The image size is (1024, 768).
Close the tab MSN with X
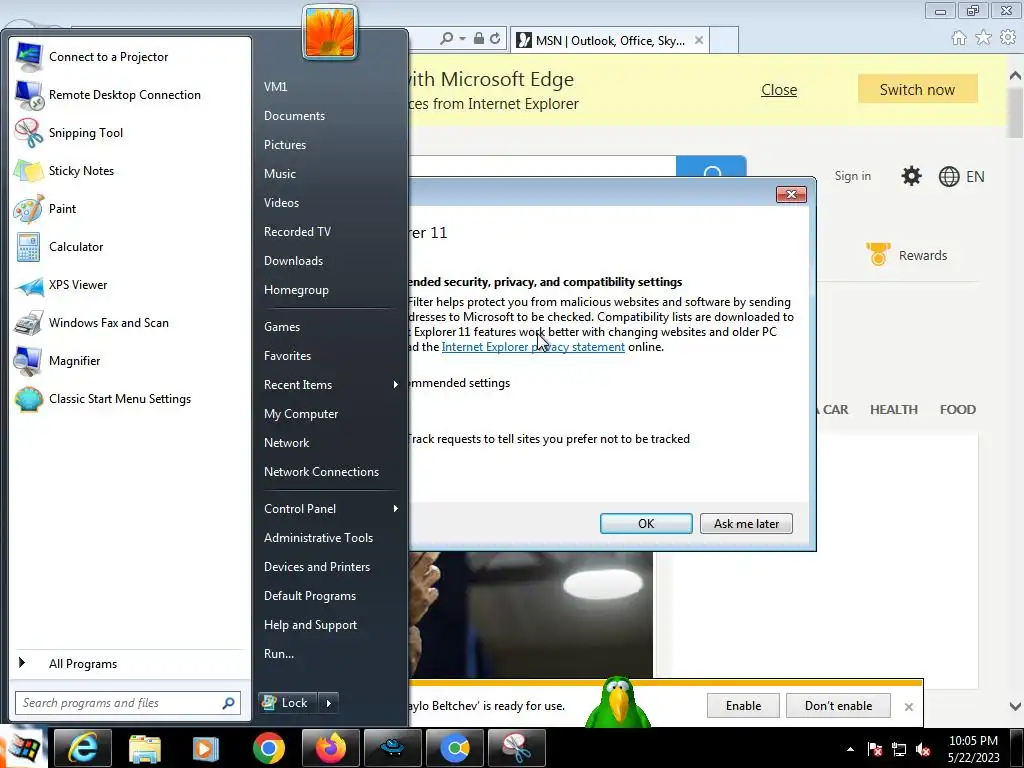[699, 40]
